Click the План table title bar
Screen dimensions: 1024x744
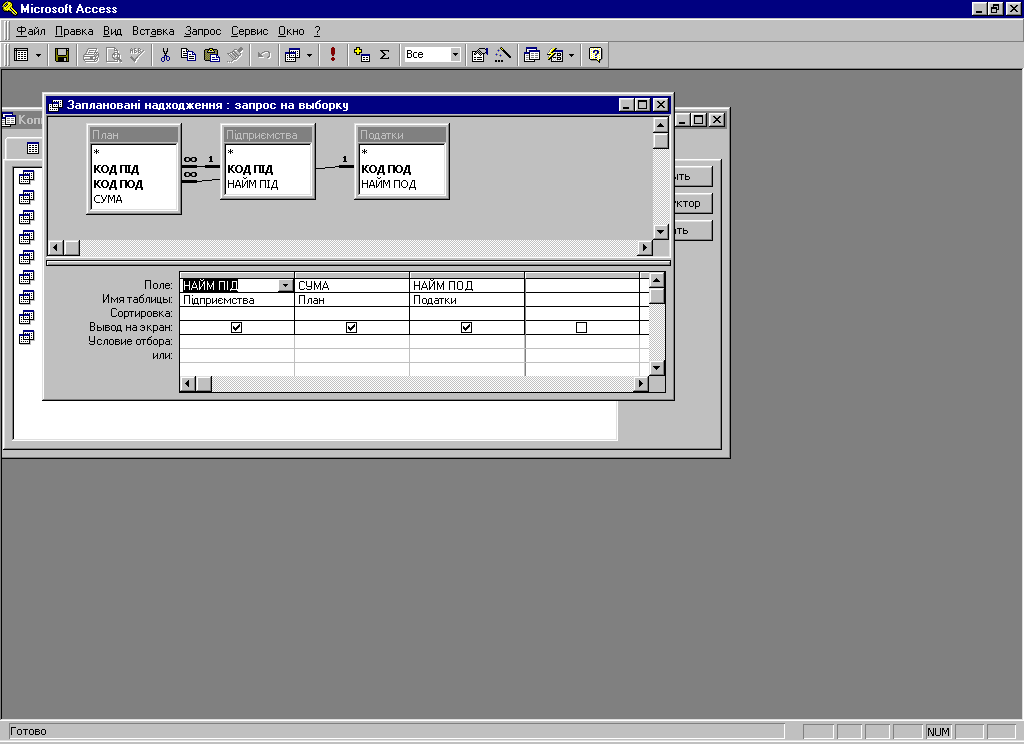coord(134,135)
